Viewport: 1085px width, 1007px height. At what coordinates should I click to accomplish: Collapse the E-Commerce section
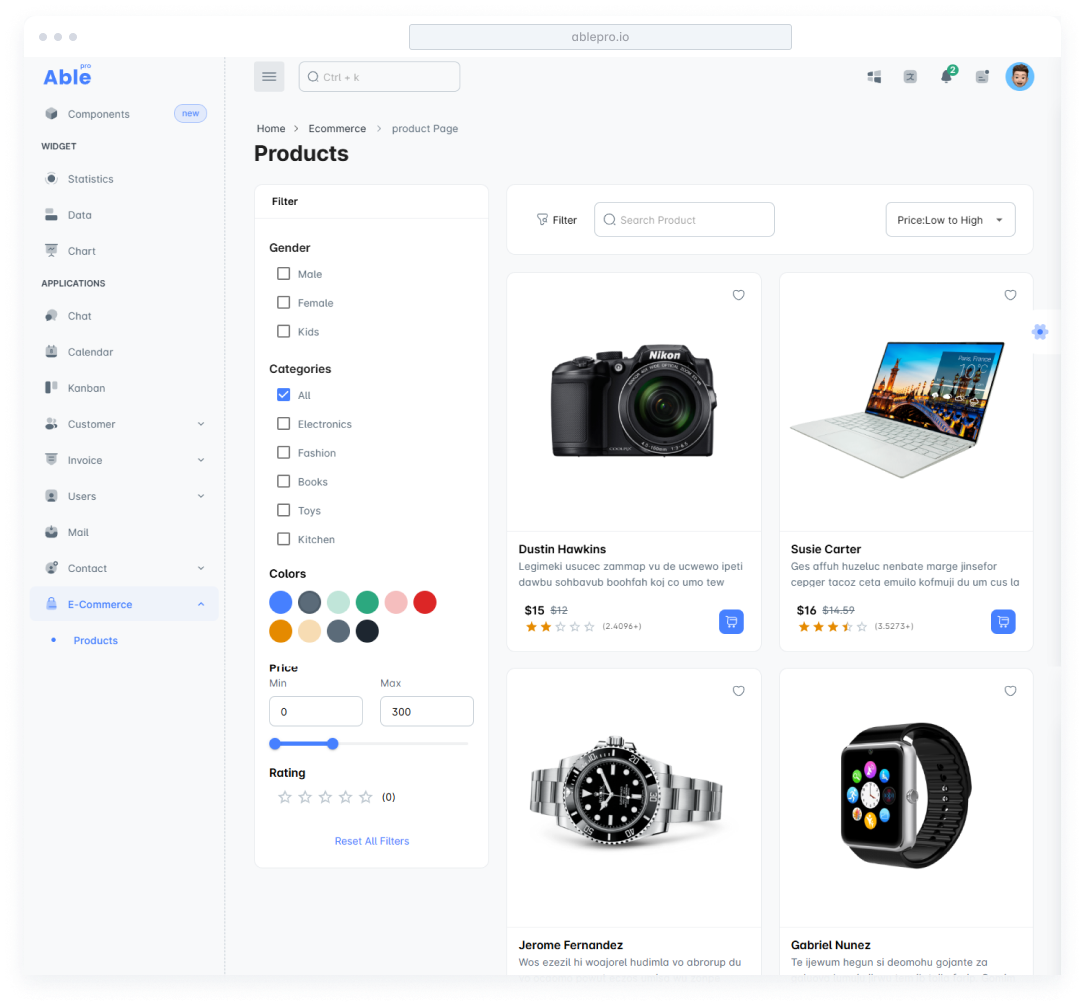pos(100,604)
